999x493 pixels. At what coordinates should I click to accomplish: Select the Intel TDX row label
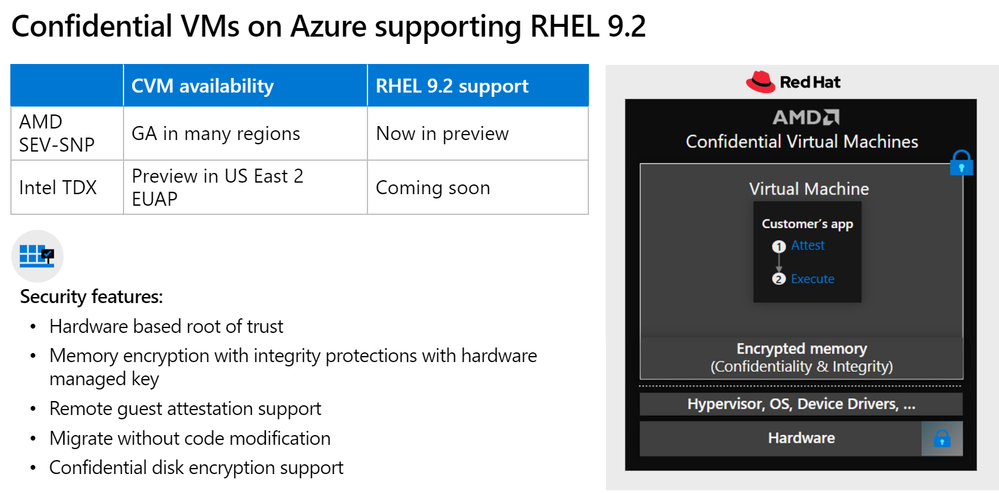pos(58,187)
